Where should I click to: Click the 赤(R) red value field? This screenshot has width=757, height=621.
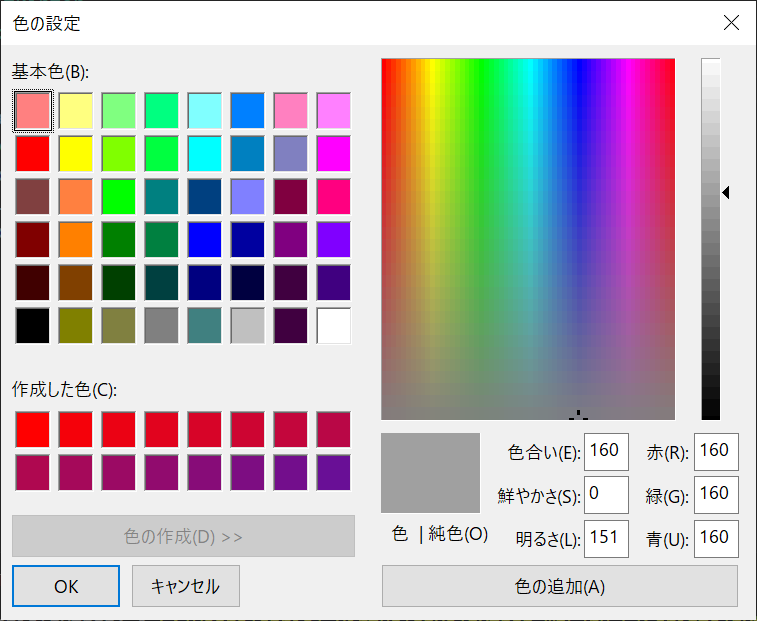coord(716,452)
